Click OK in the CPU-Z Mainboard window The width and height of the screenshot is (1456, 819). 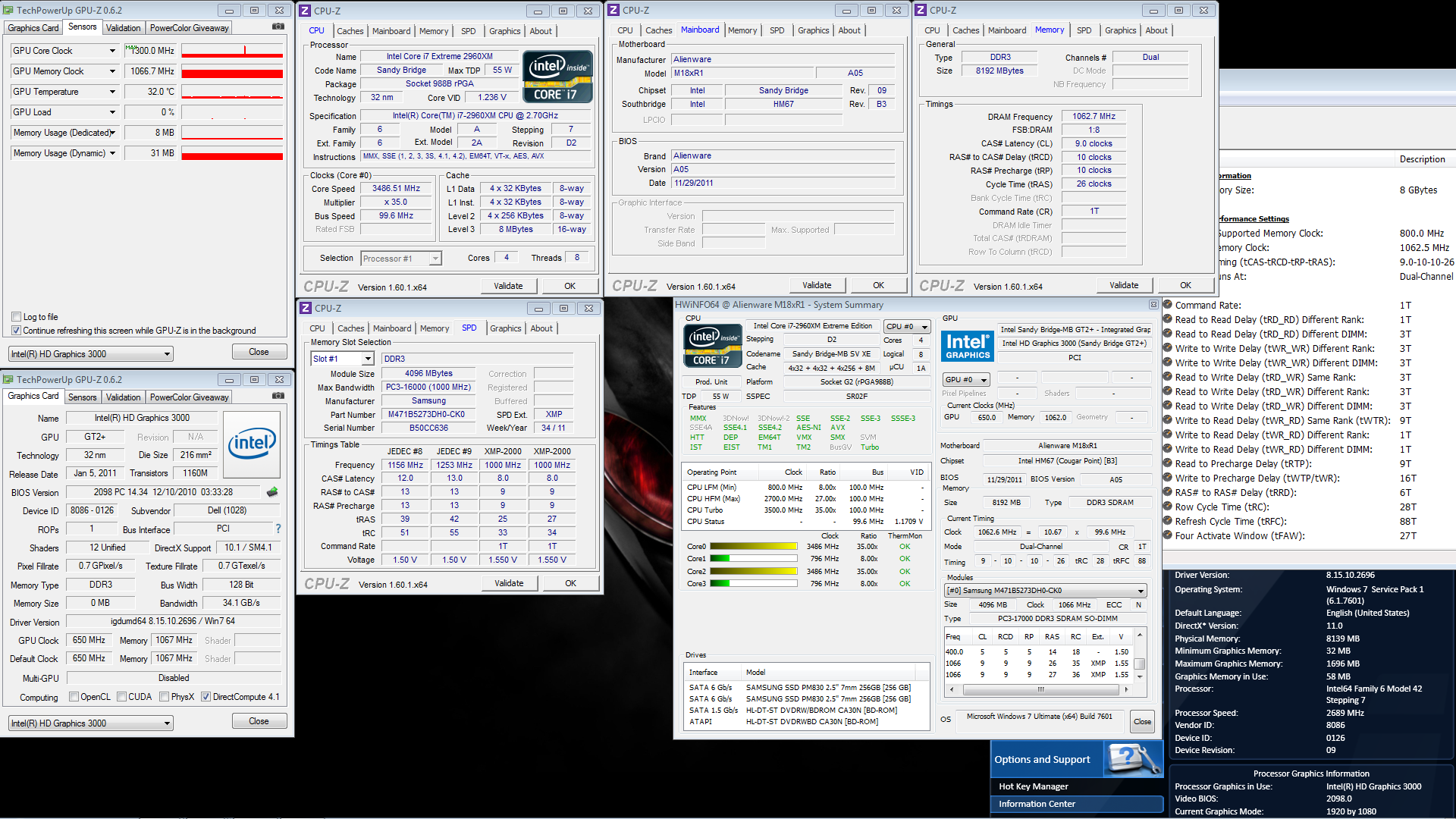tap(878, 285)
